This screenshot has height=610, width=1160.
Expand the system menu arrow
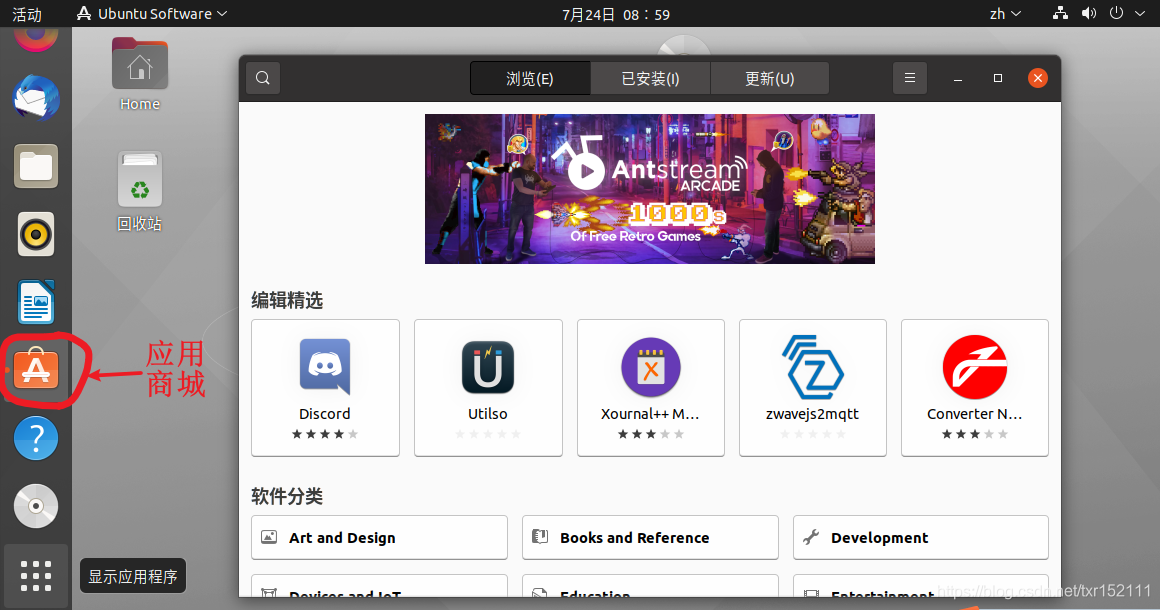click(x=1140, y=13)
